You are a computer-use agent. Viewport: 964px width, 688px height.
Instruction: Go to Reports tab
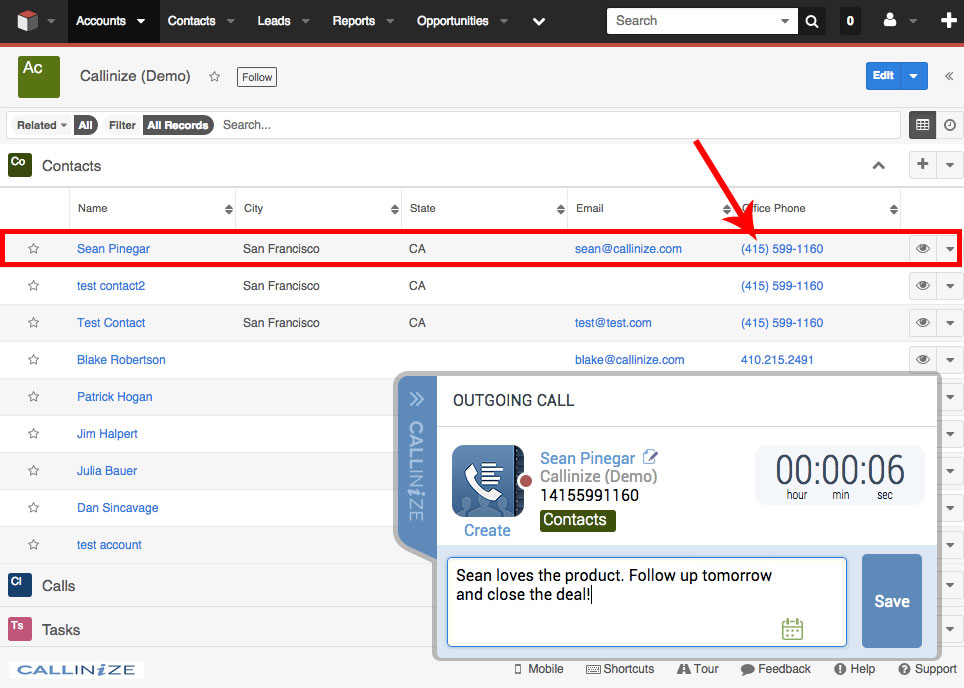pos(354,21)
